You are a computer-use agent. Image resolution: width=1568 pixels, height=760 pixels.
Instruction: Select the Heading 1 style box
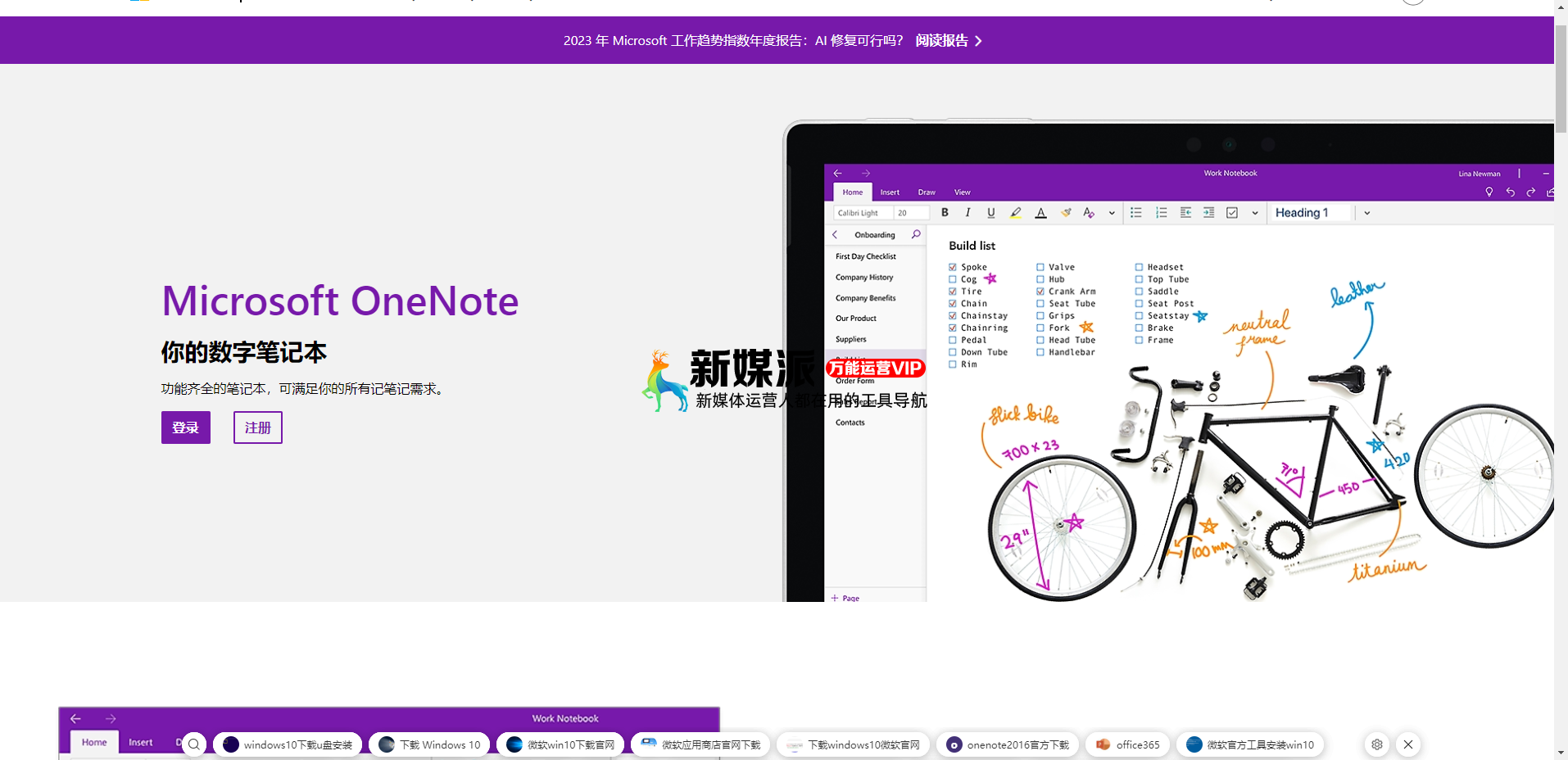point(1311,213)
